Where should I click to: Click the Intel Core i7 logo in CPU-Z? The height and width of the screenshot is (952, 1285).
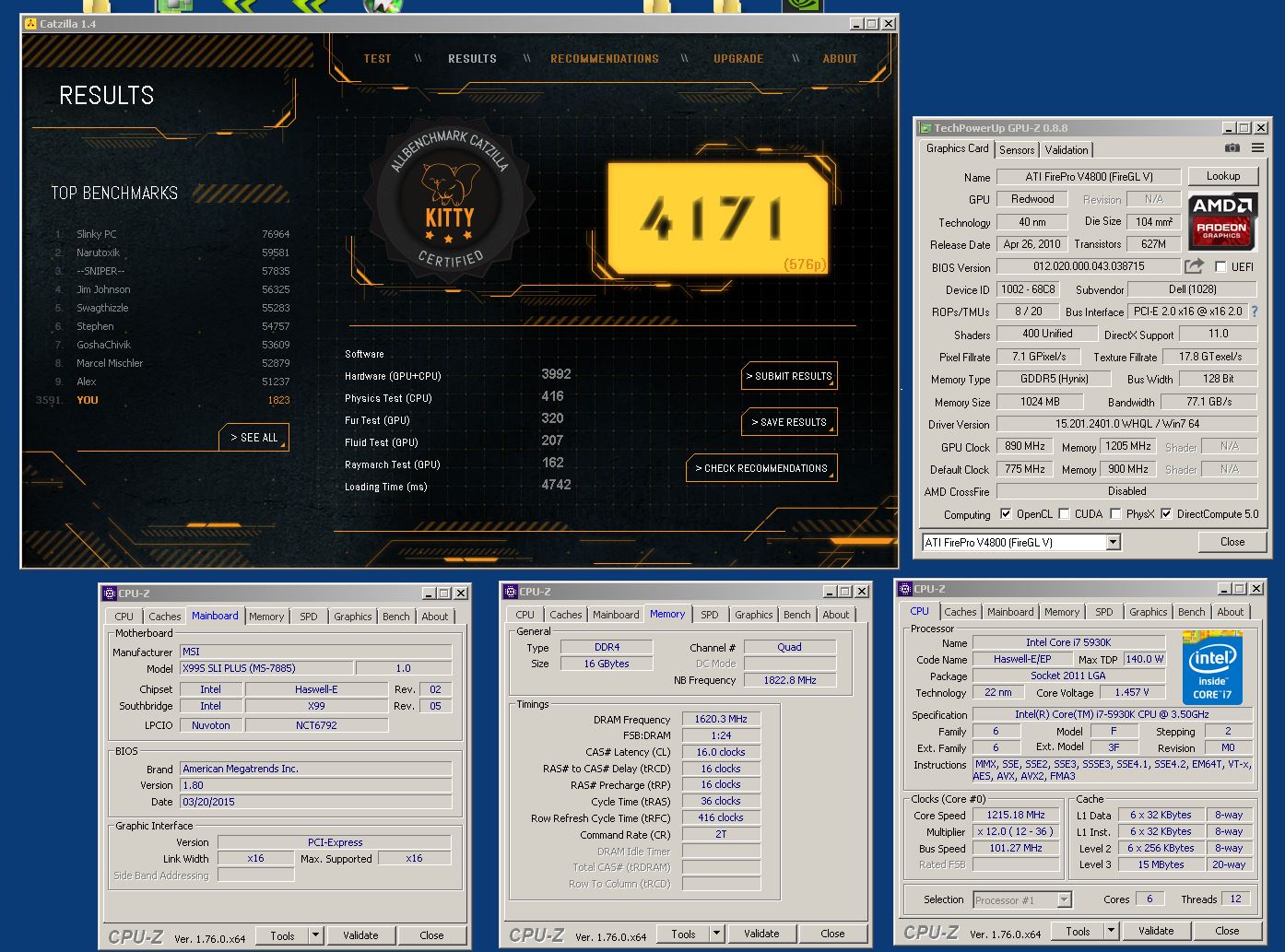coord(1212,668)
